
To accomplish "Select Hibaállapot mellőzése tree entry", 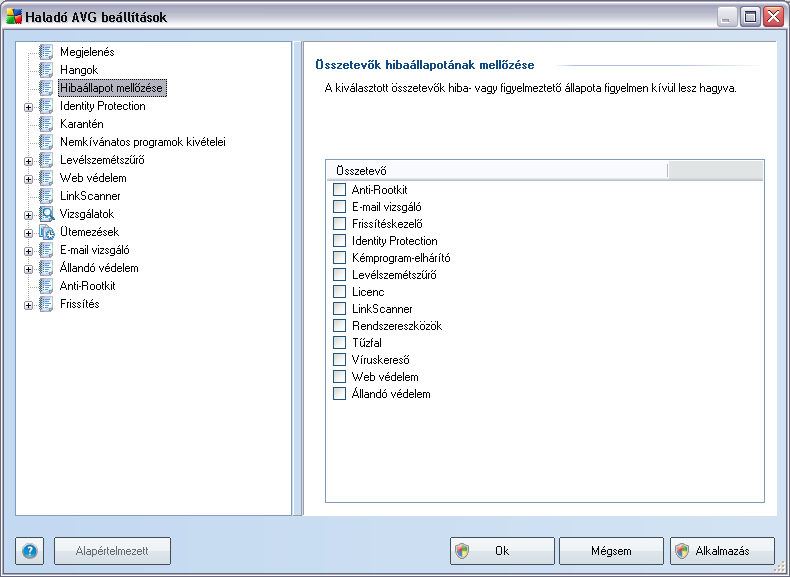I will click(111, 88).
